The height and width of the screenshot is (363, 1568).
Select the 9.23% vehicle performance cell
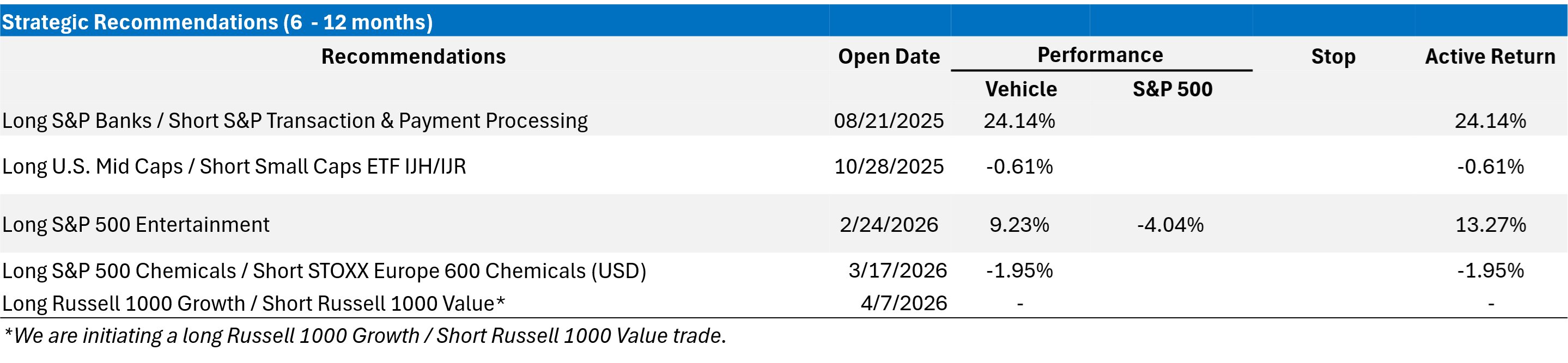(x=1019, y=225)
